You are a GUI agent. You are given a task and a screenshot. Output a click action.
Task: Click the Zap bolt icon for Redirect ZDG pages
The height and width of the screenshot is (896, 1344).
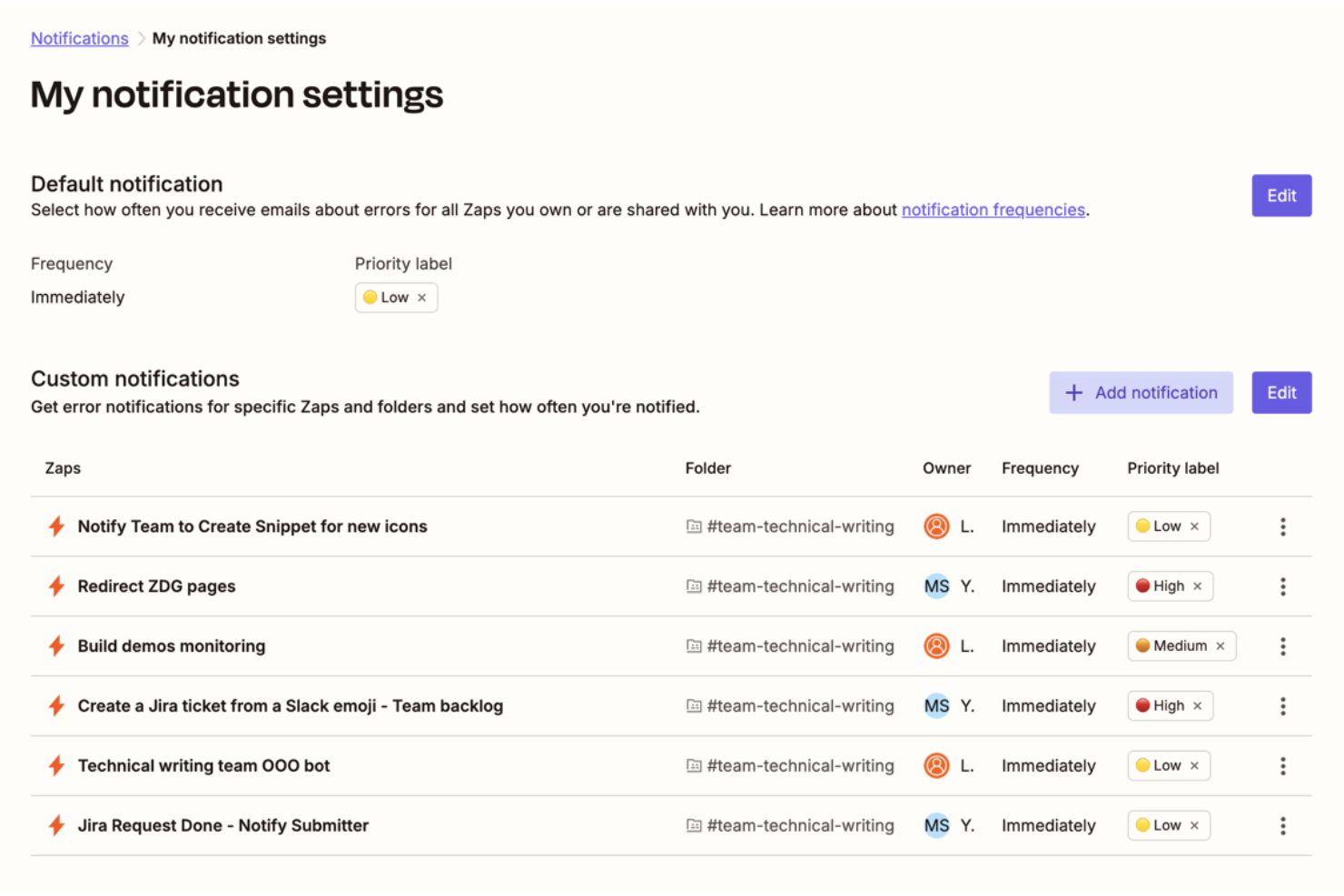click(56, 586)
